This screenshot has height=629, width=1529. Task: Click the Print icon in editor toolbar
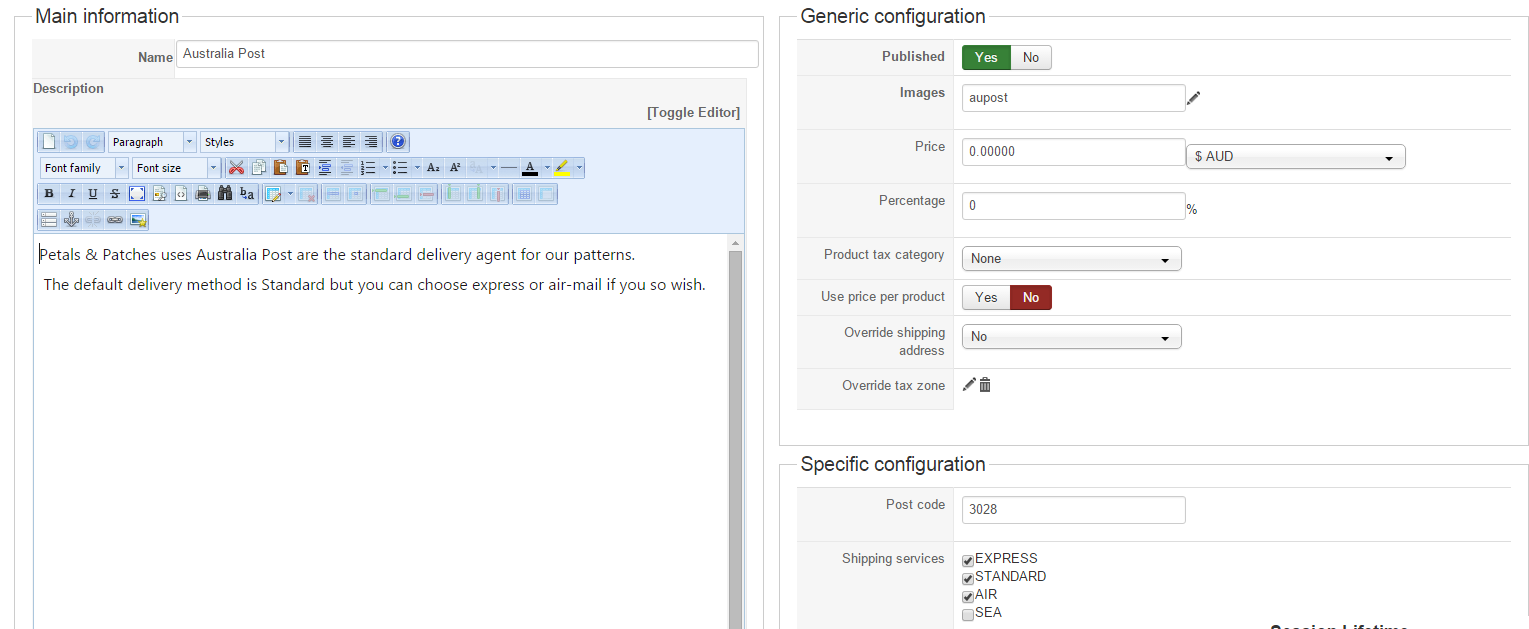coord(203,194)
